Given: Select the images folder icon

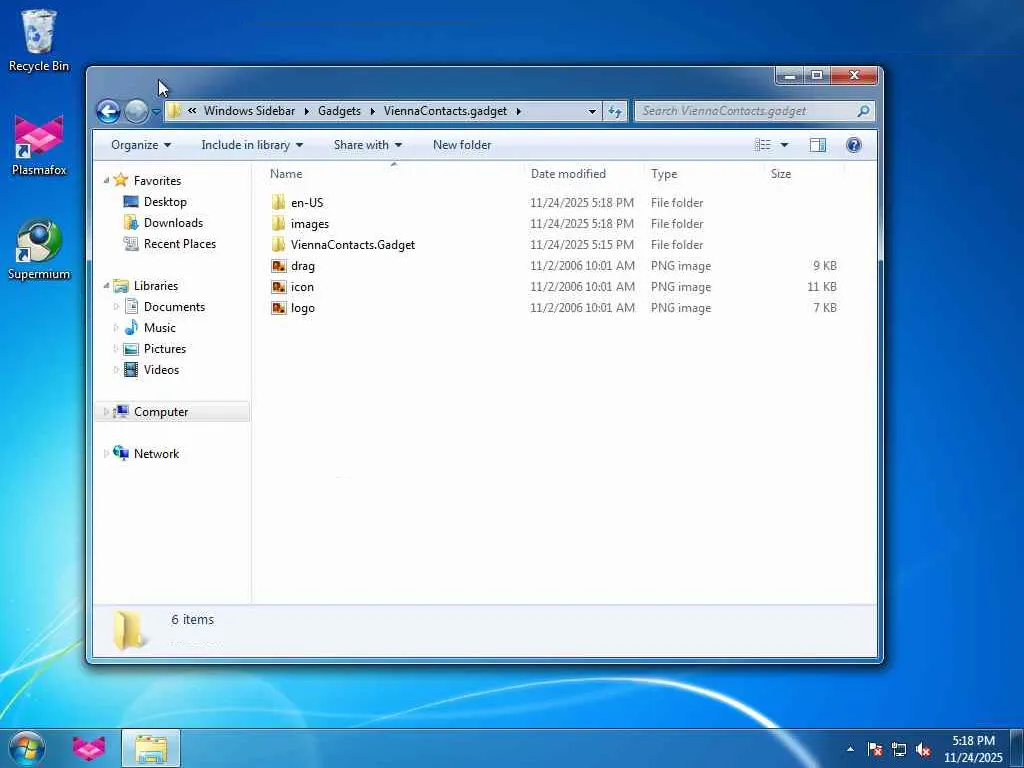Looking at the screenshot, I should 279,223.
